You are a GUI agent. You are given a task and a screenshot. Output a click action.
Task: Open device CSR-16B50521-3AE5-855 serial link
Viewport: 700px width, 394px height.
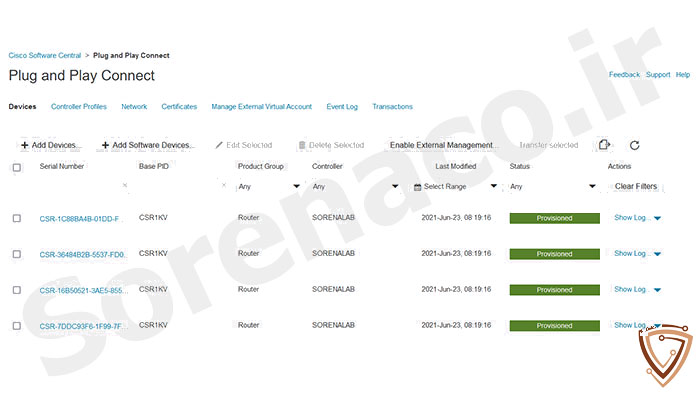click(x=84, y=290)
